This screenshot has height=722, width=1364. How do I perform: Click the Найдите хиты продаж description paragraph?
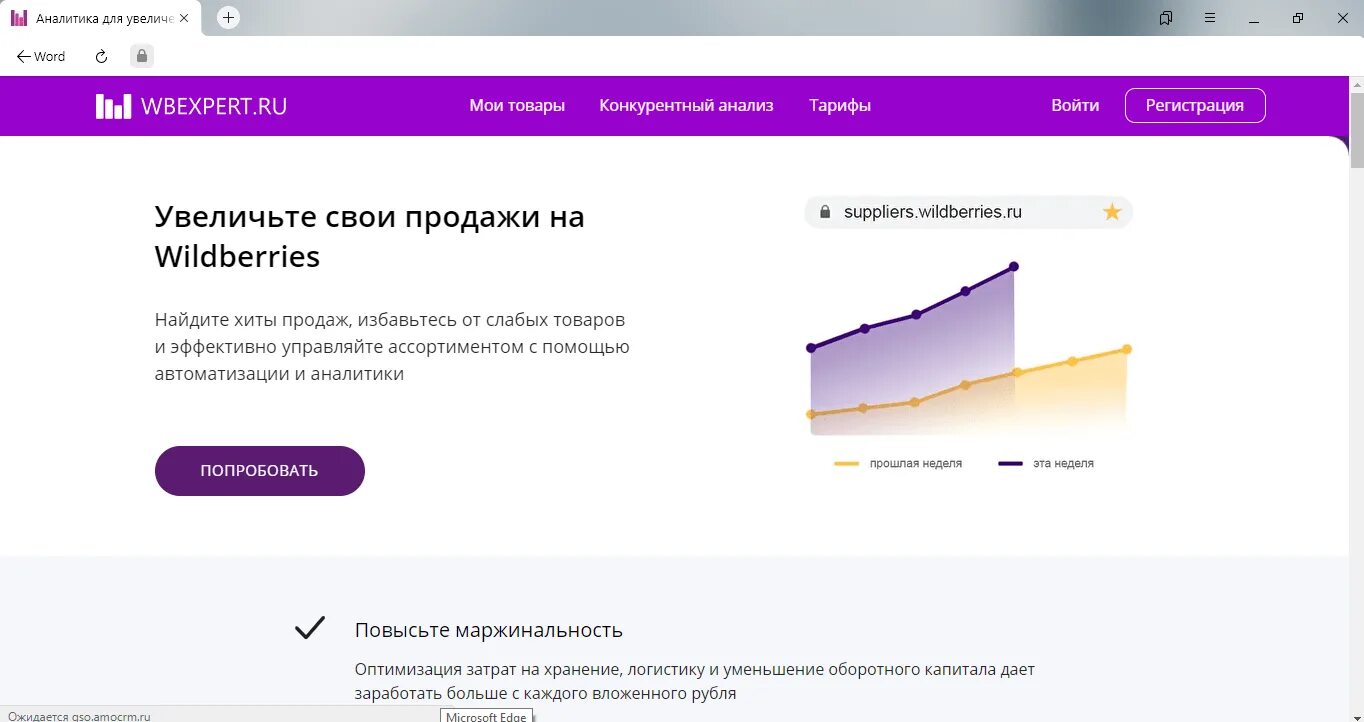coord(392,347)
